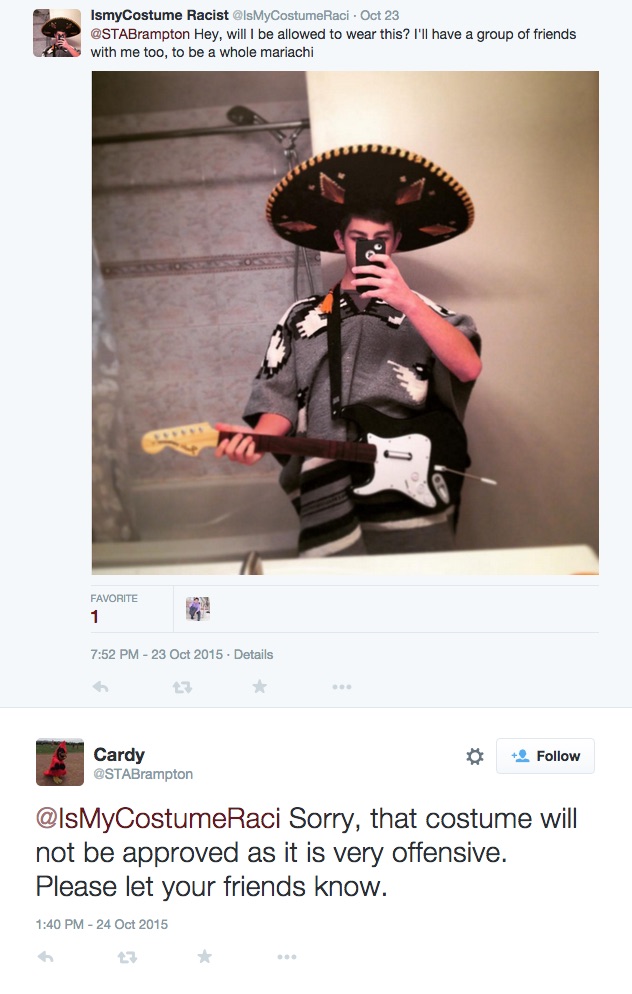
Task: Favorite Cardy's reply with the star
Action: (x=204, y=956)
